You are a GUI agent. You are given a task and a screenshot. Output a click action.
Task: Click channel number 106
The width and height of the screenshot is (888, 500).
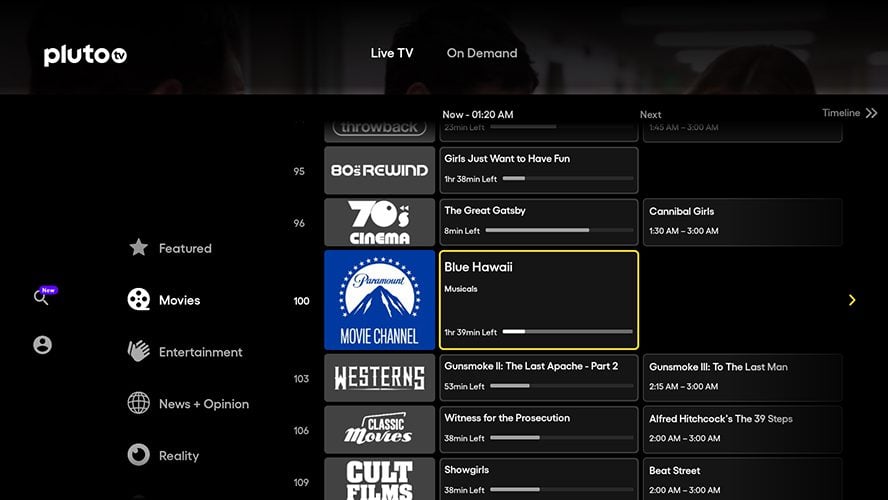(x=301, y=431)
